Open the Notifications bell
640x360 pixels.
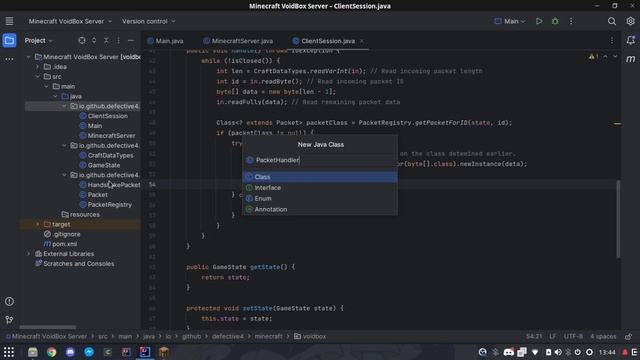point(631,40)
